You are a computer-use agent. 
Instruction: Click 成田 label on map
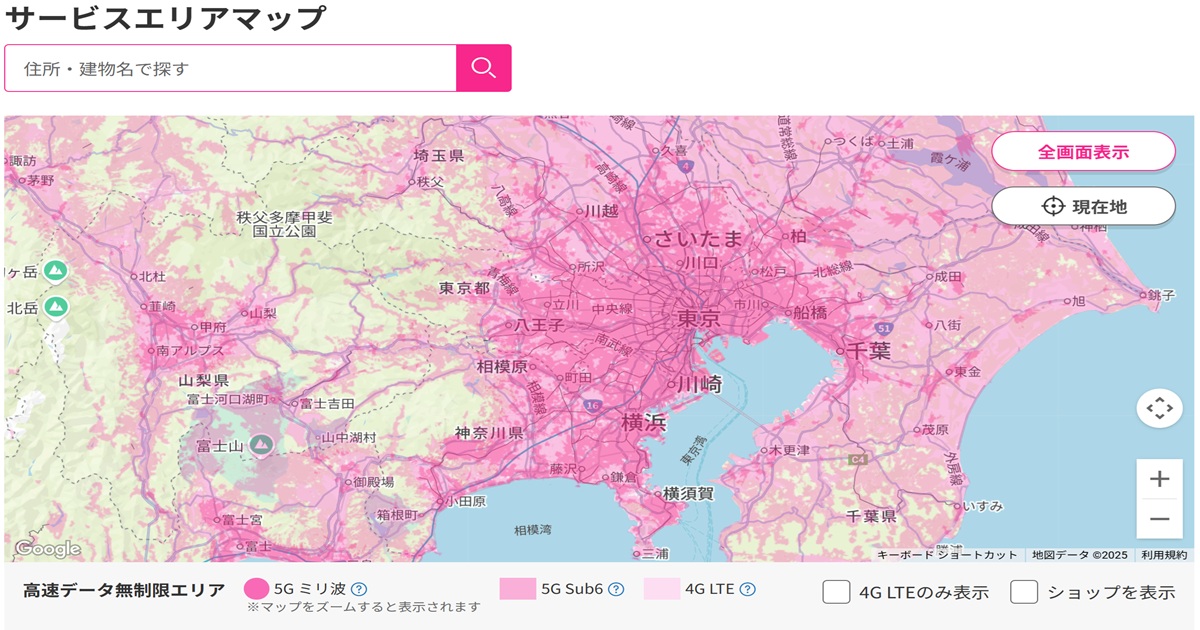pos(947,276)
